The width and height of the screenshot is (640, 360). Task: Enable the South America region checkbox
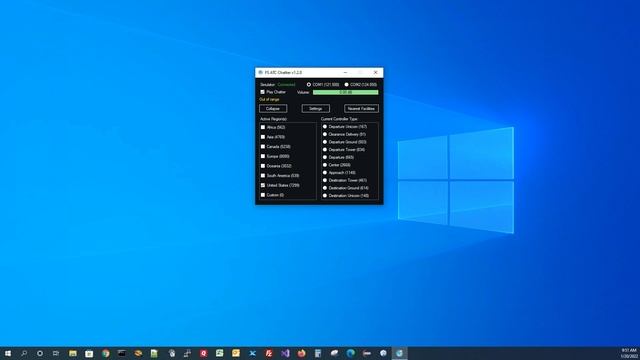click(x=263, y=176)
